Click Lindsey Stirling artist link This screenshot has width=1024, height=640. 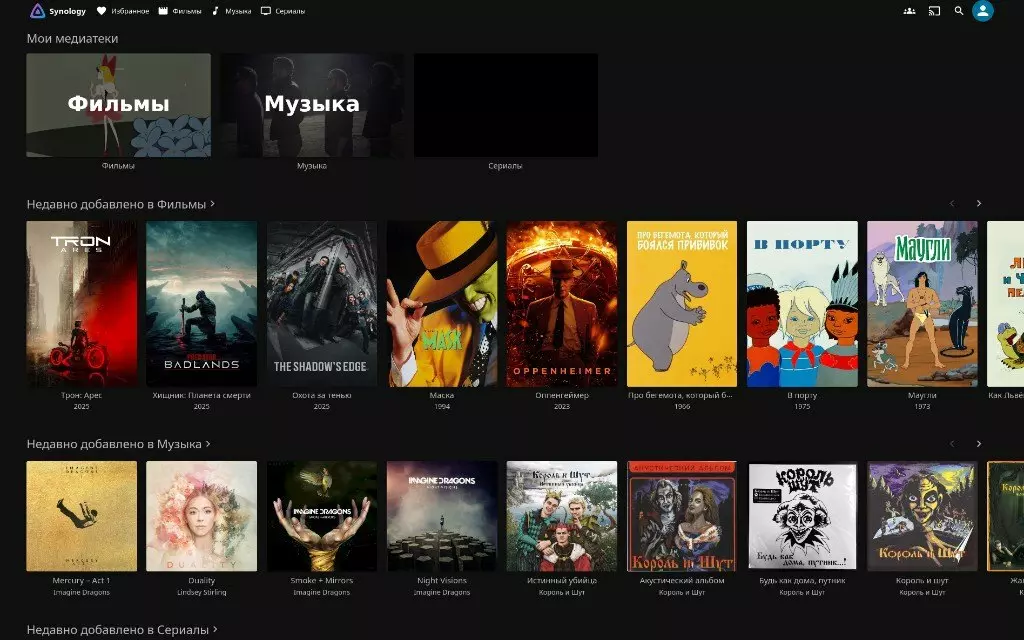(201, 592)
